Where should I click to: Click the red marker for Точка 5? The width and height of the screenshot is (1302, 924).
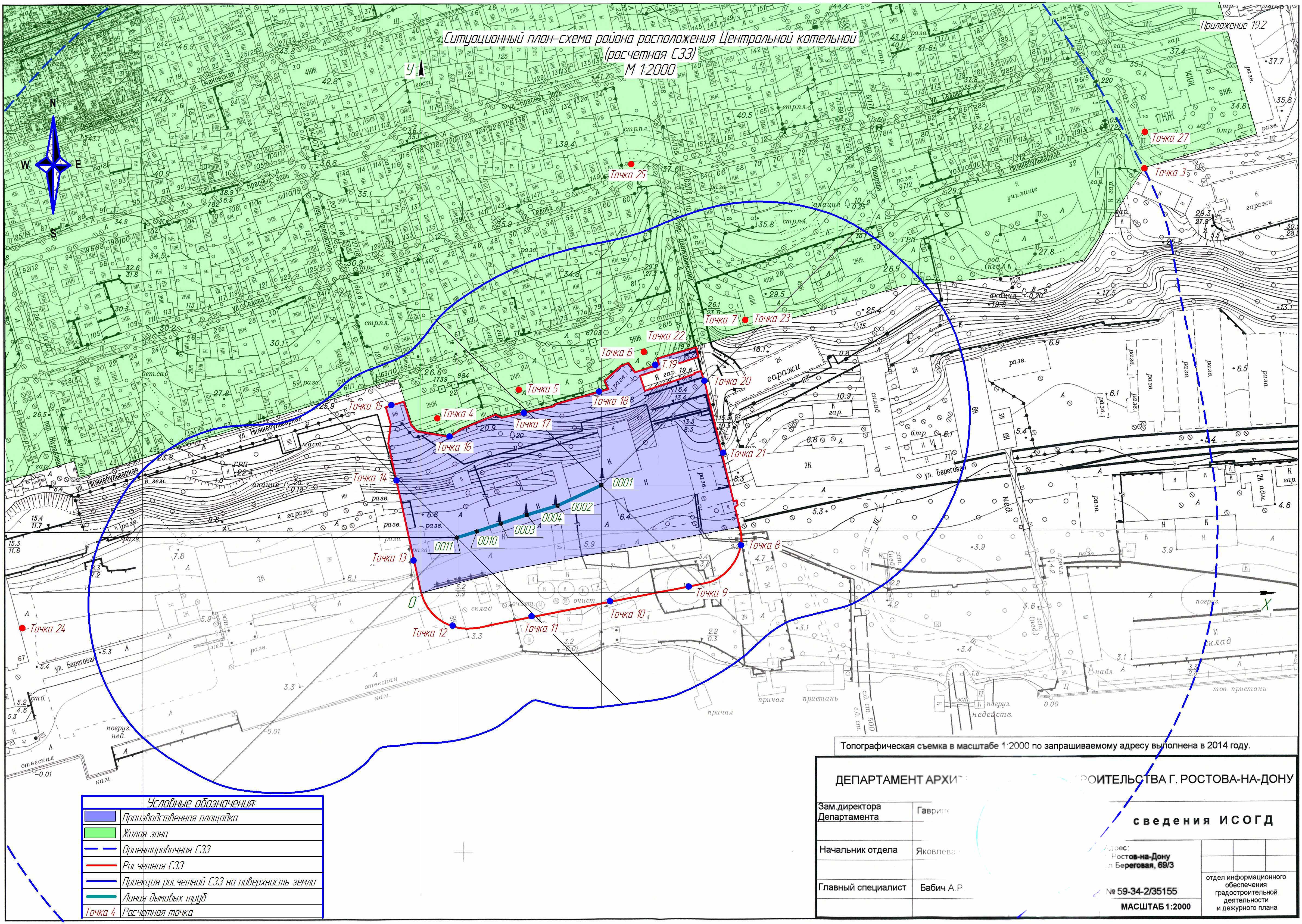pyautogui.click(x=518, y=390)
